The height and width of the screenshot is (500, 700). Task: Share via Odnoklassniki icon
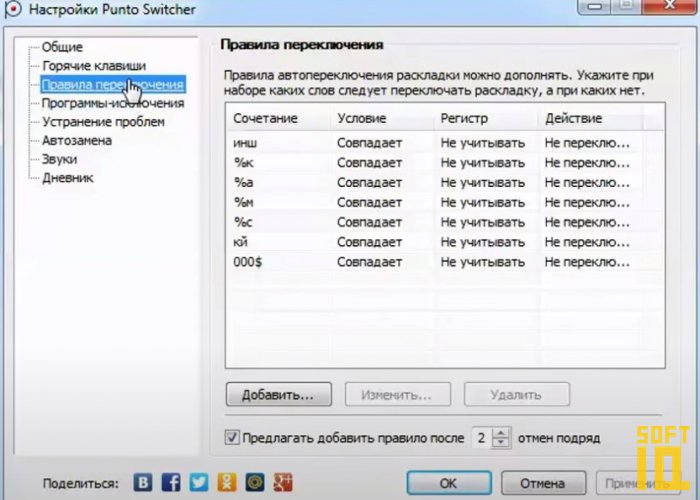[x=227, y=483]
